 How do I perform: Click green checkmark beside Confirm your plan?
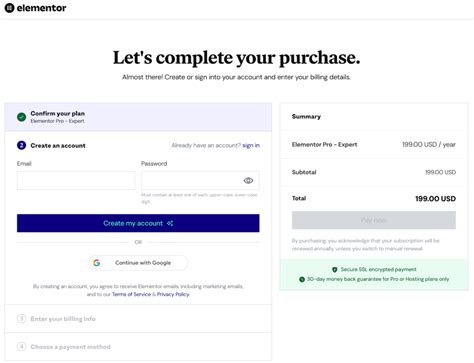coord(21,117)
